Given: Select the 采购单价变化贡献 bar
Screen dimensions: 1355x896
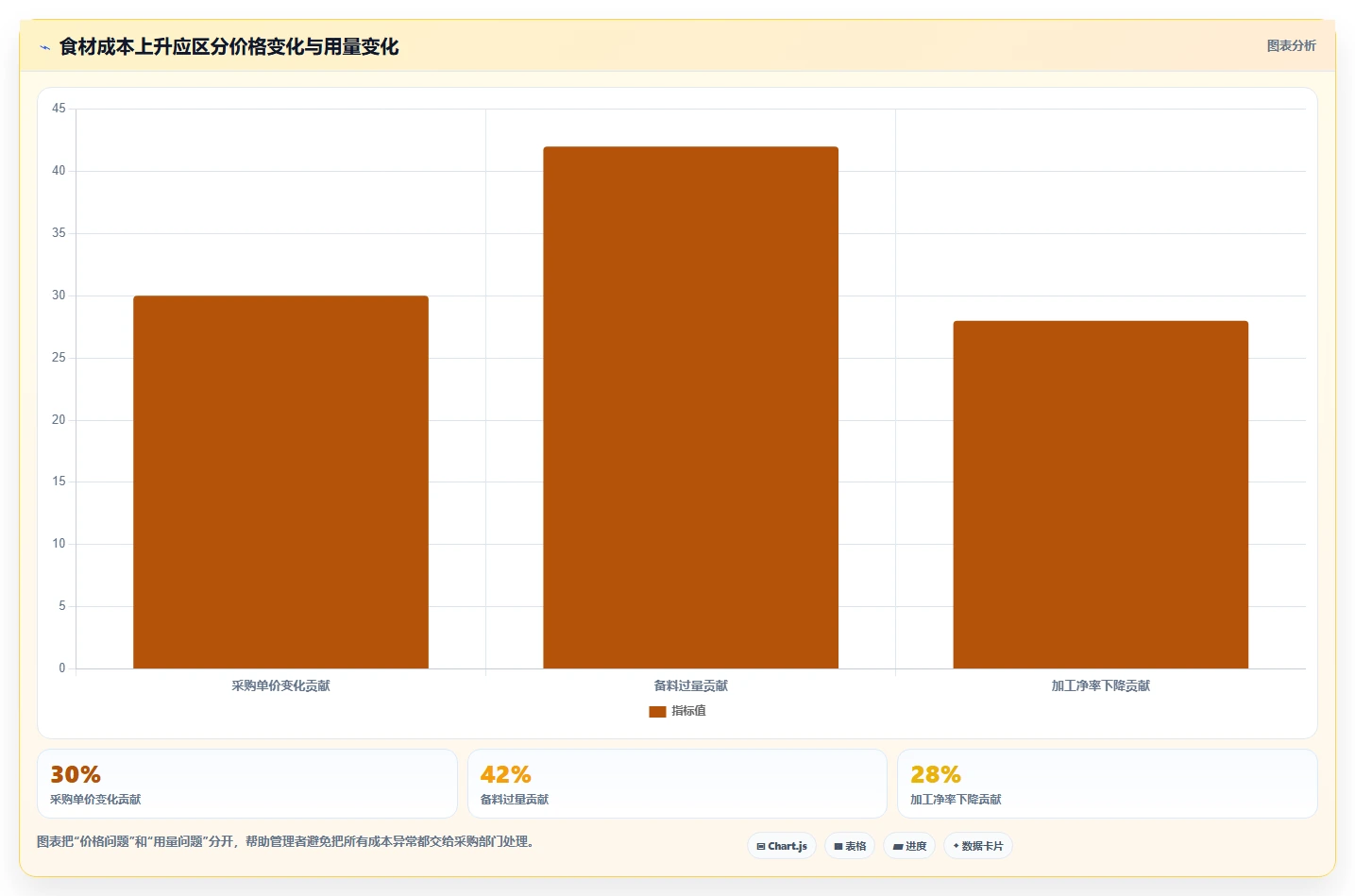Looking at the screenshot, I should click(x=280, y=482).
